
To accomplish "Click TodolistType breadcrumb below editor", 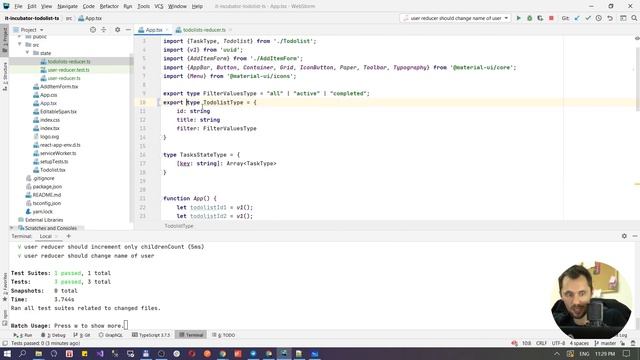I will 179,226.
